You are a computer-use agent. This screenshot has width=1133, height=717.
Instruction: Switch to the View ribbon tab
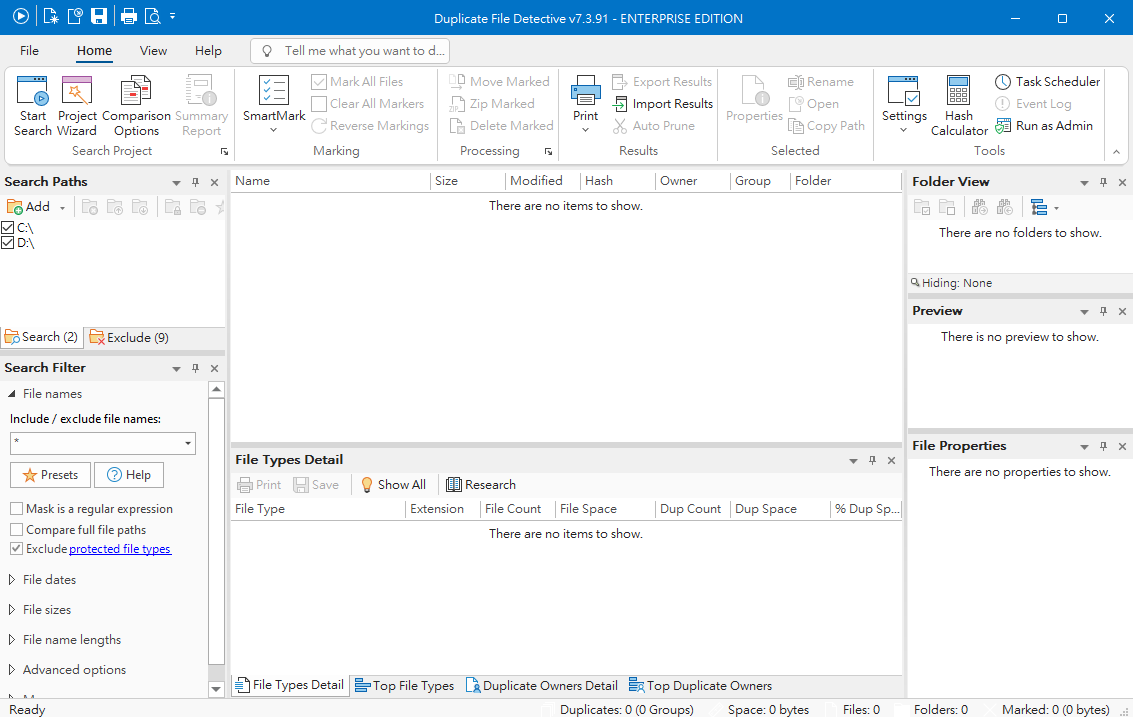(153, 51)
